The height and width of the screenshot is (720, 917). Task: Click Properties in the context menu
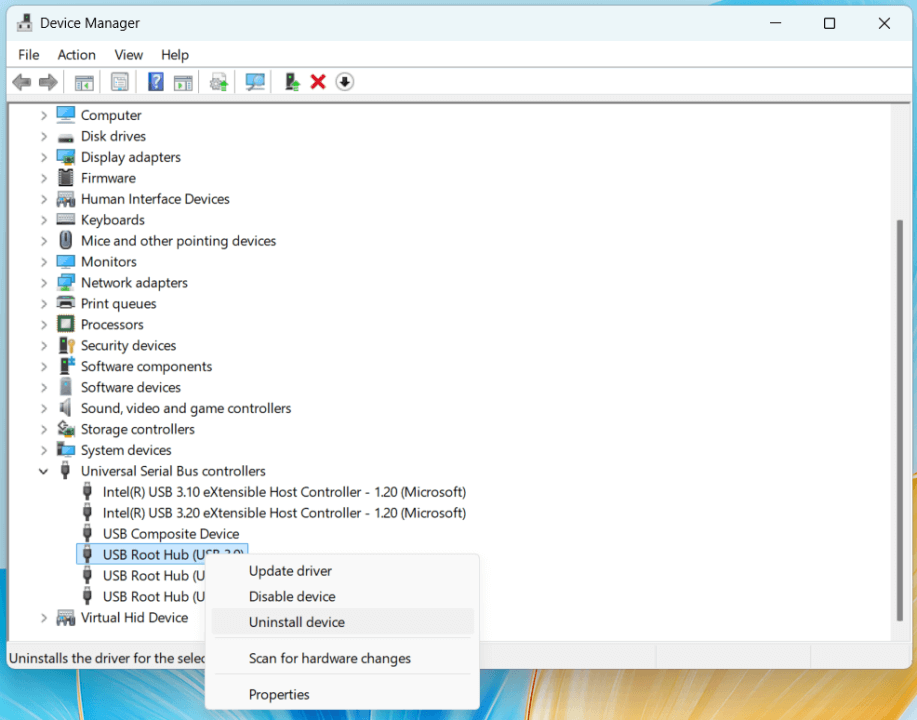278,694
